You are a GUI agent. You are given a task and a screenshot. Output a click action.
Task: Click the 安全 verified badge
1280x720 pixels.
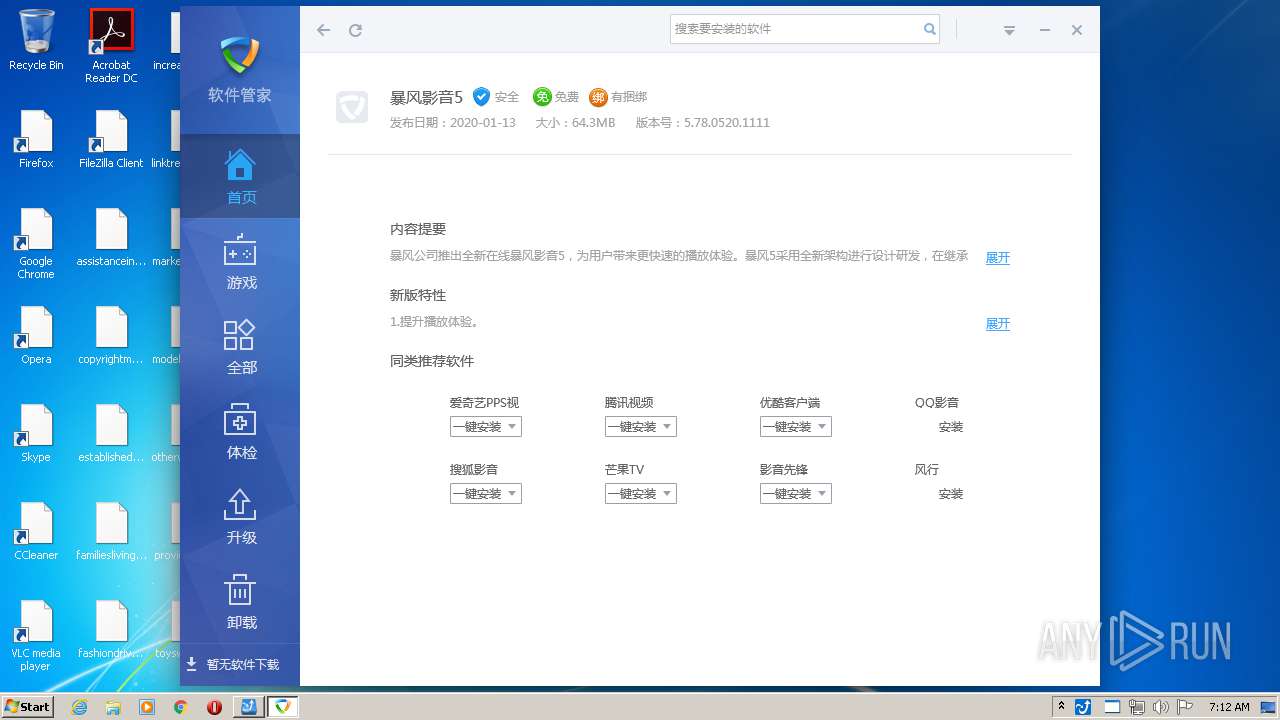496,97
